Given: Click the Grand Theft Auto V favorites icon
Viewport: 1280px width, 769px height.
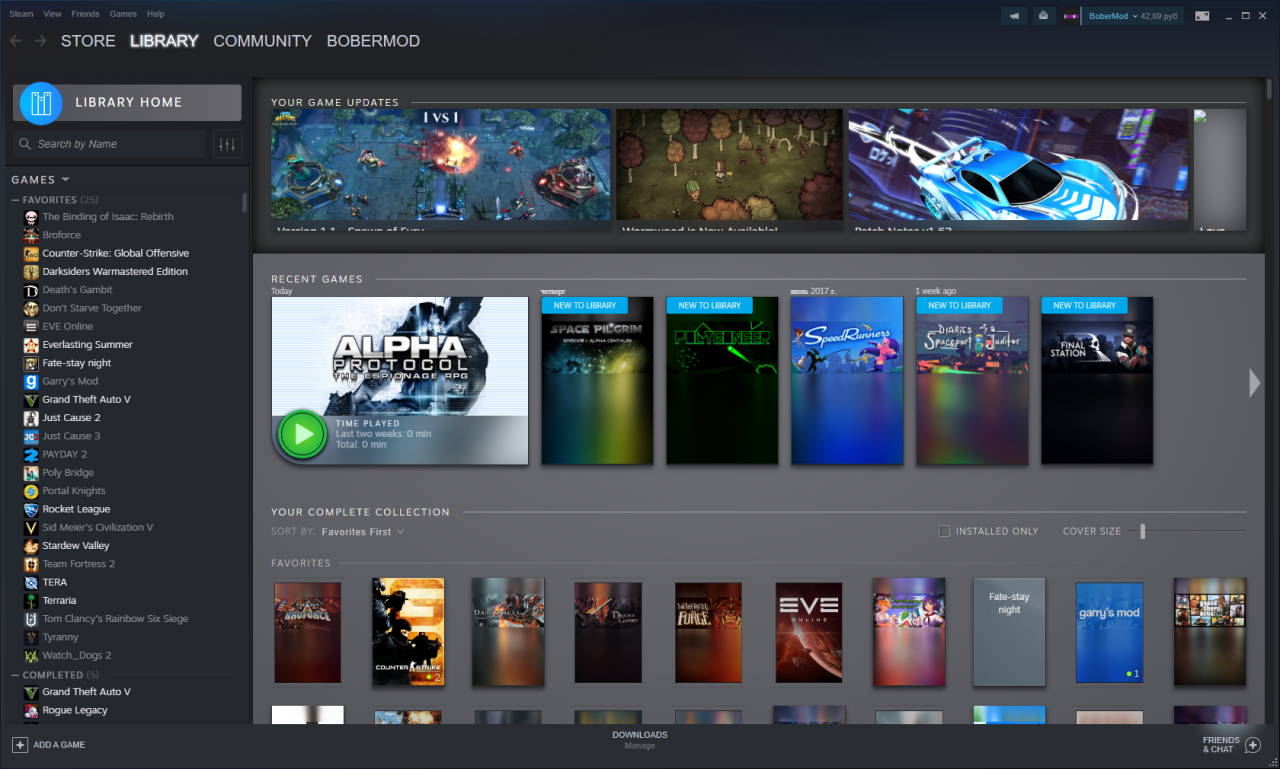Looking at the screenshot, I should [32, 399].
